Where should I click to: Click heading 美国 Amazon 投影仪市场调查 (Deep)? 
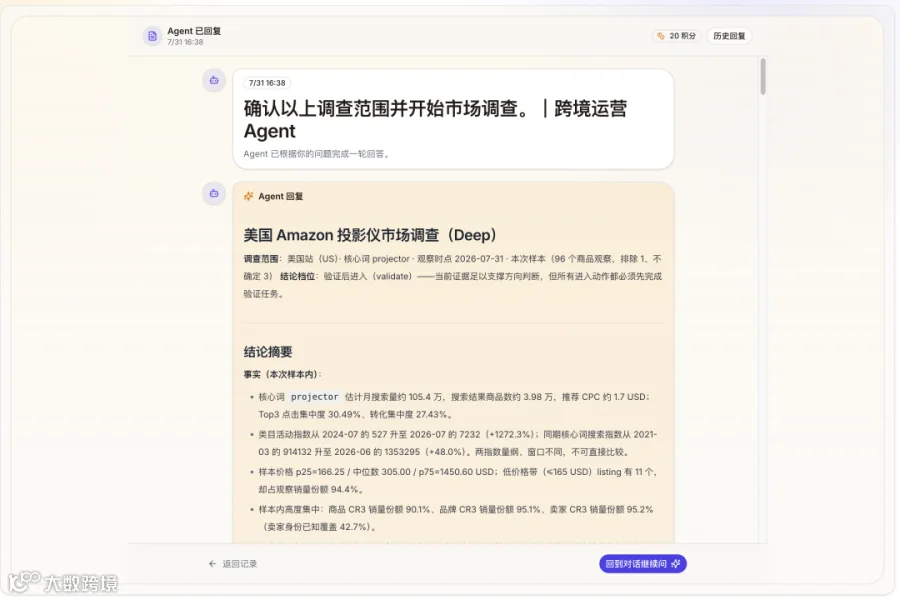tap(370, 235)
